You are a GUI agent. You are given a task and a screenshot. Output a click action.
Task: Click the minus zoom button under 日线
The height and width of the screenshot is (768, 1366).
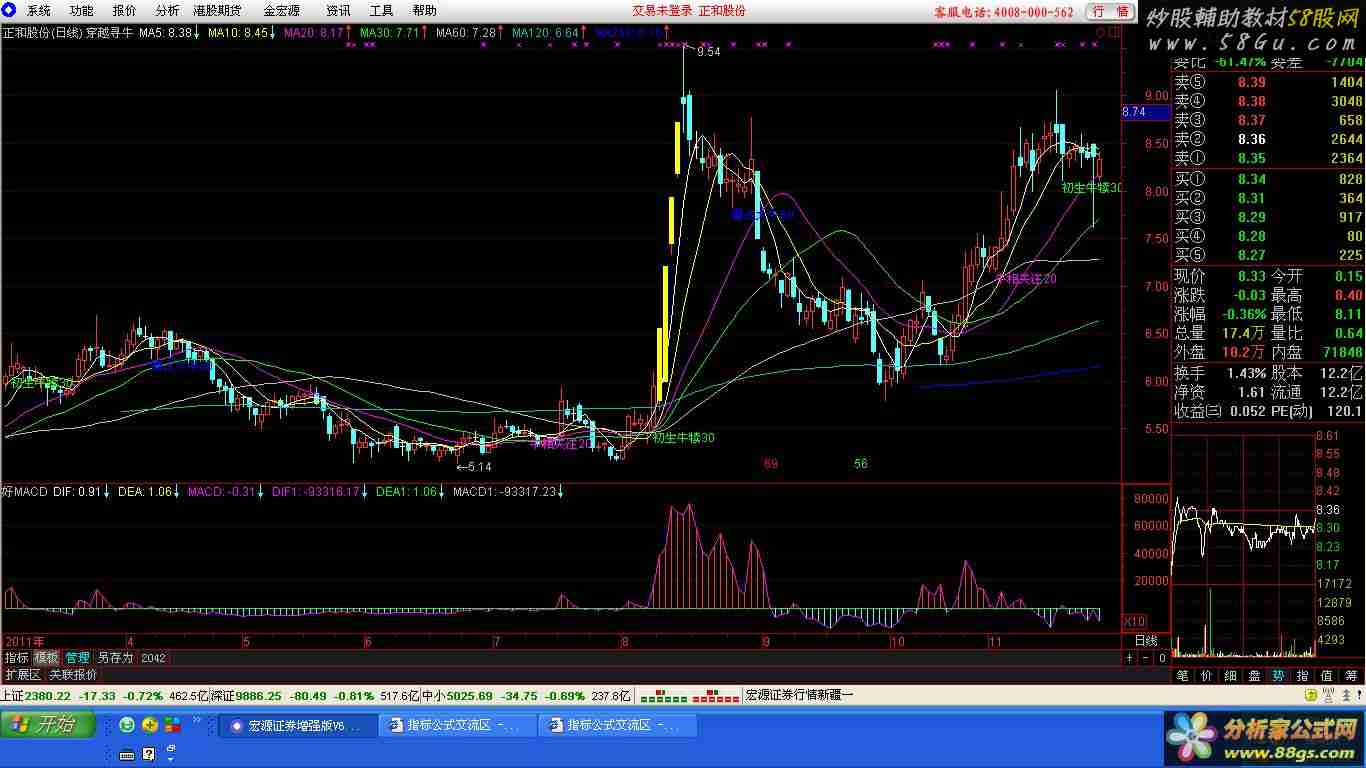pos(1146,658)
